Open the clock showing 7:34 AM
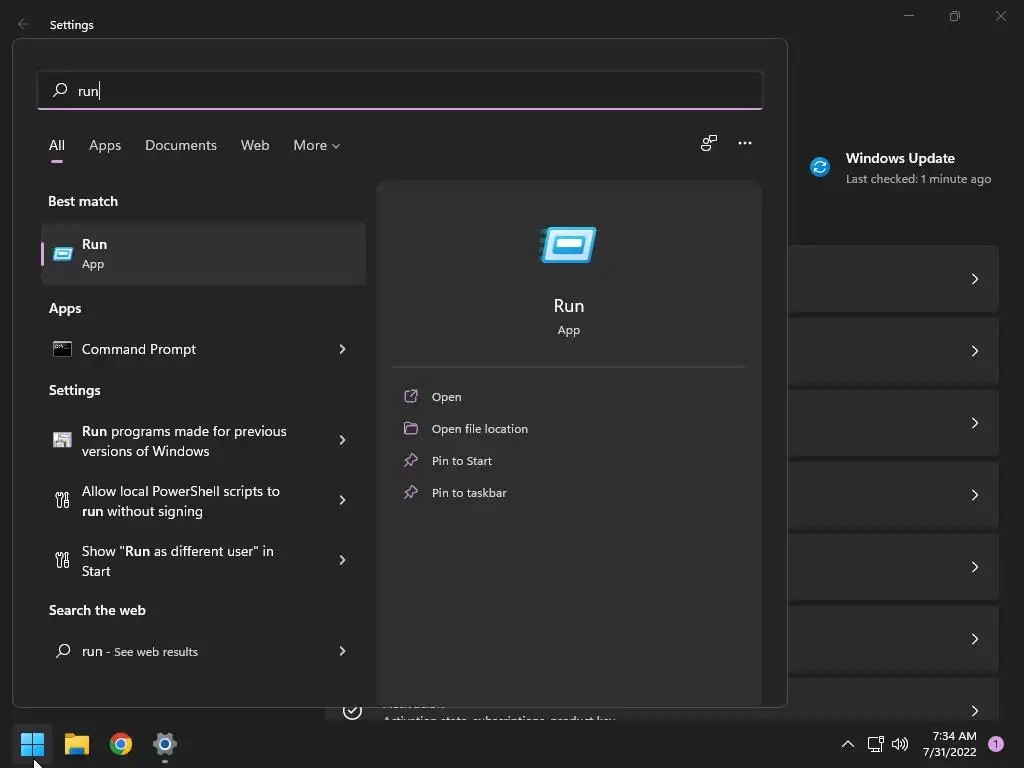The image size is (1024, 768). point(950,744)
